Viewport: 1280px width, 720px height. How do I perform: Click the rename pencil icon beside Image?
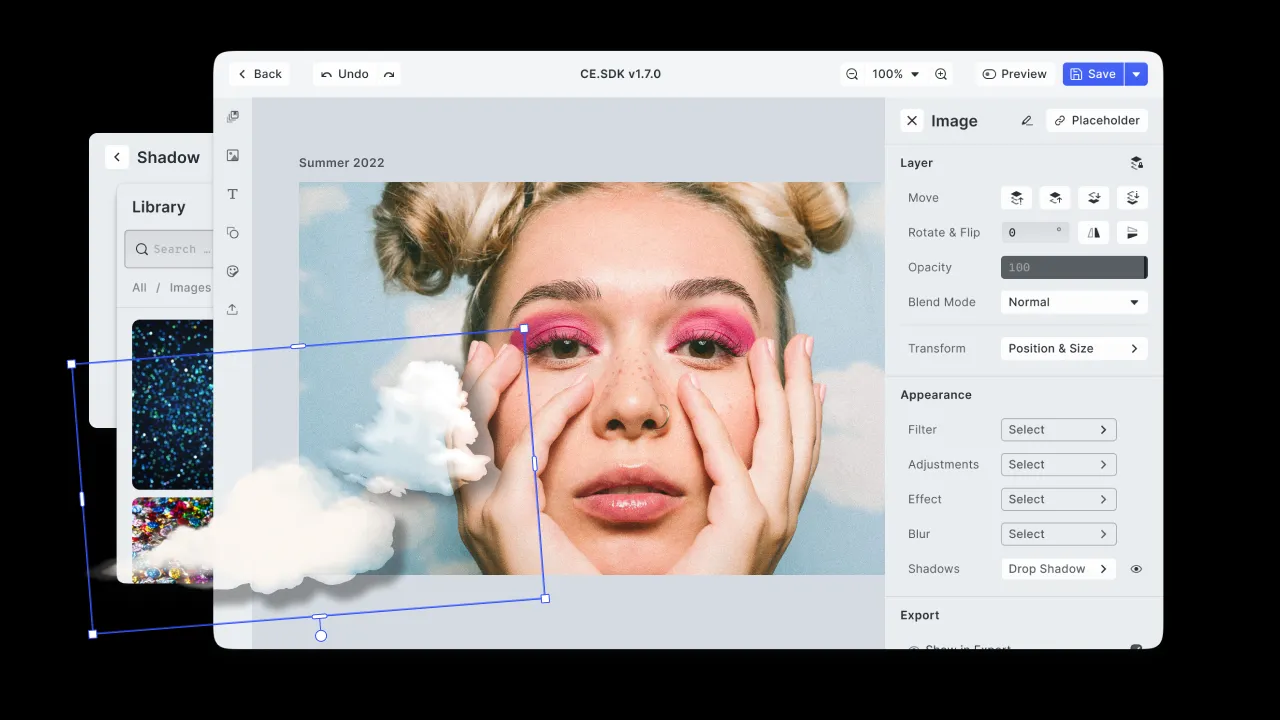(1027, 121)
